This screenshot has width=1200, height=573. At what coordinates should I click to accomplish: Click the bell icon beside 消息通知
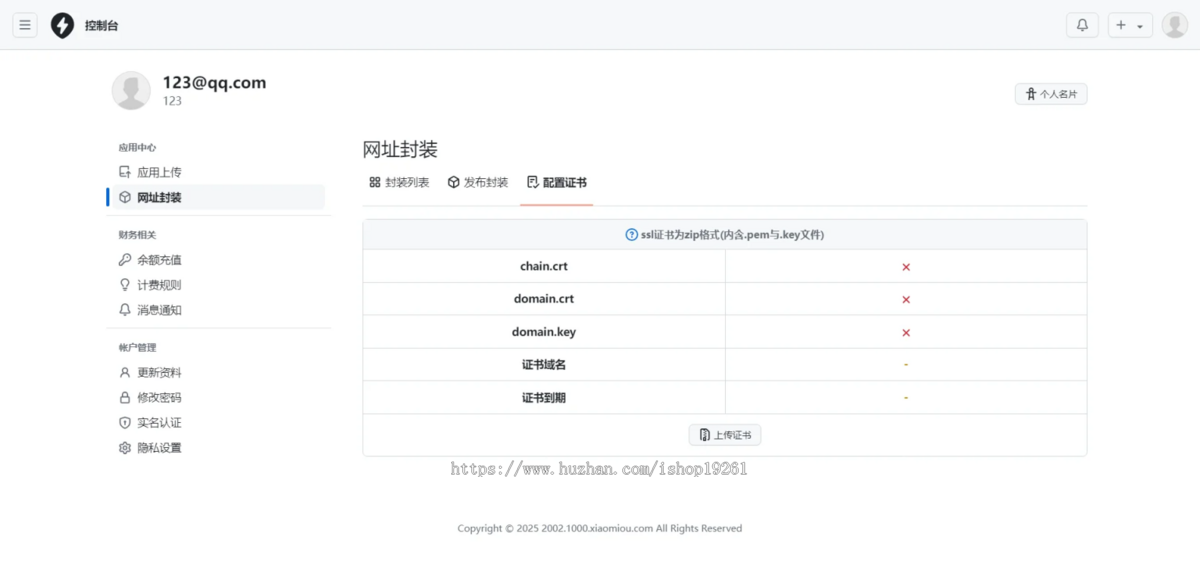125,310
